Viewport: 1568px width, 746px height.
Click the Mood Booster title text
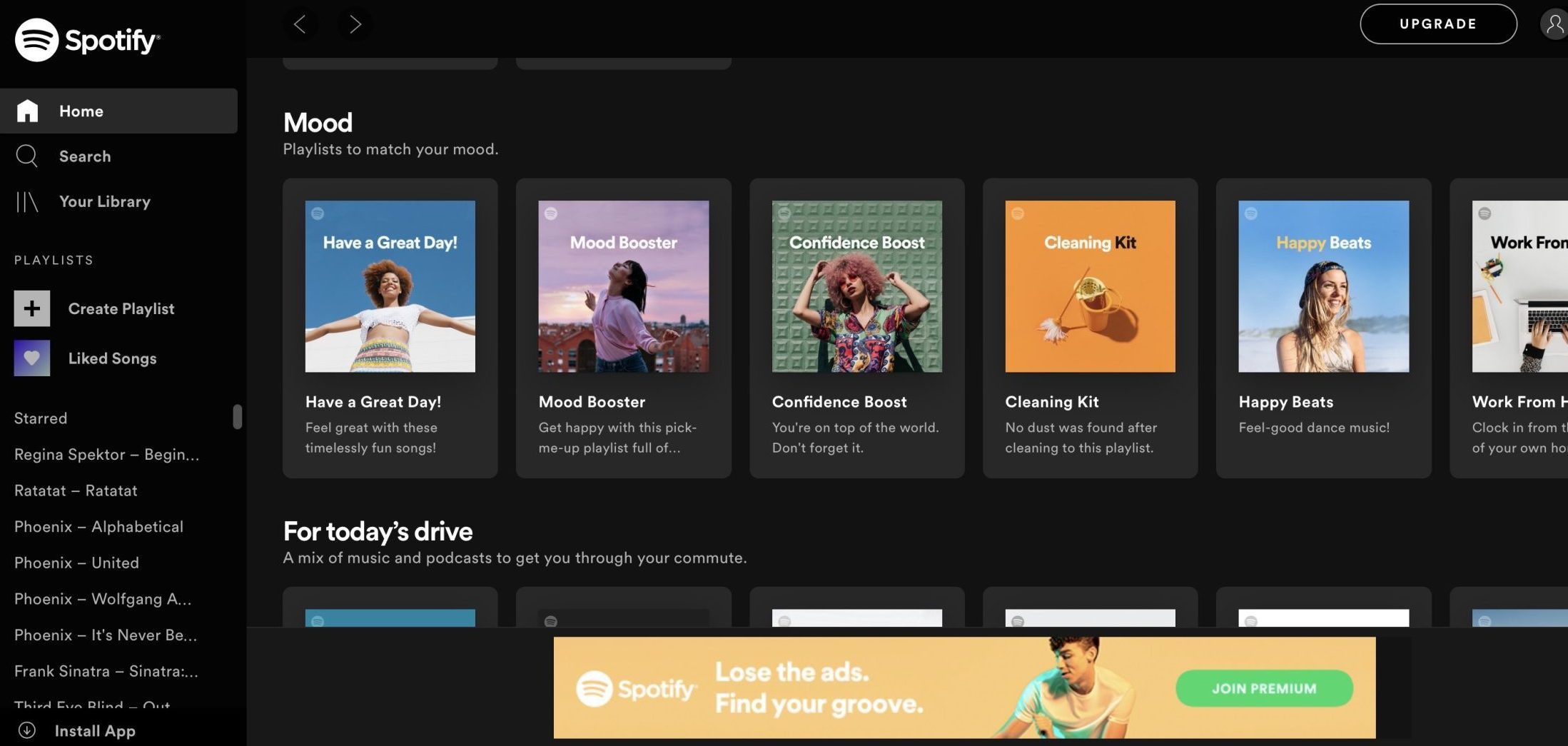[x=592, y=402]
